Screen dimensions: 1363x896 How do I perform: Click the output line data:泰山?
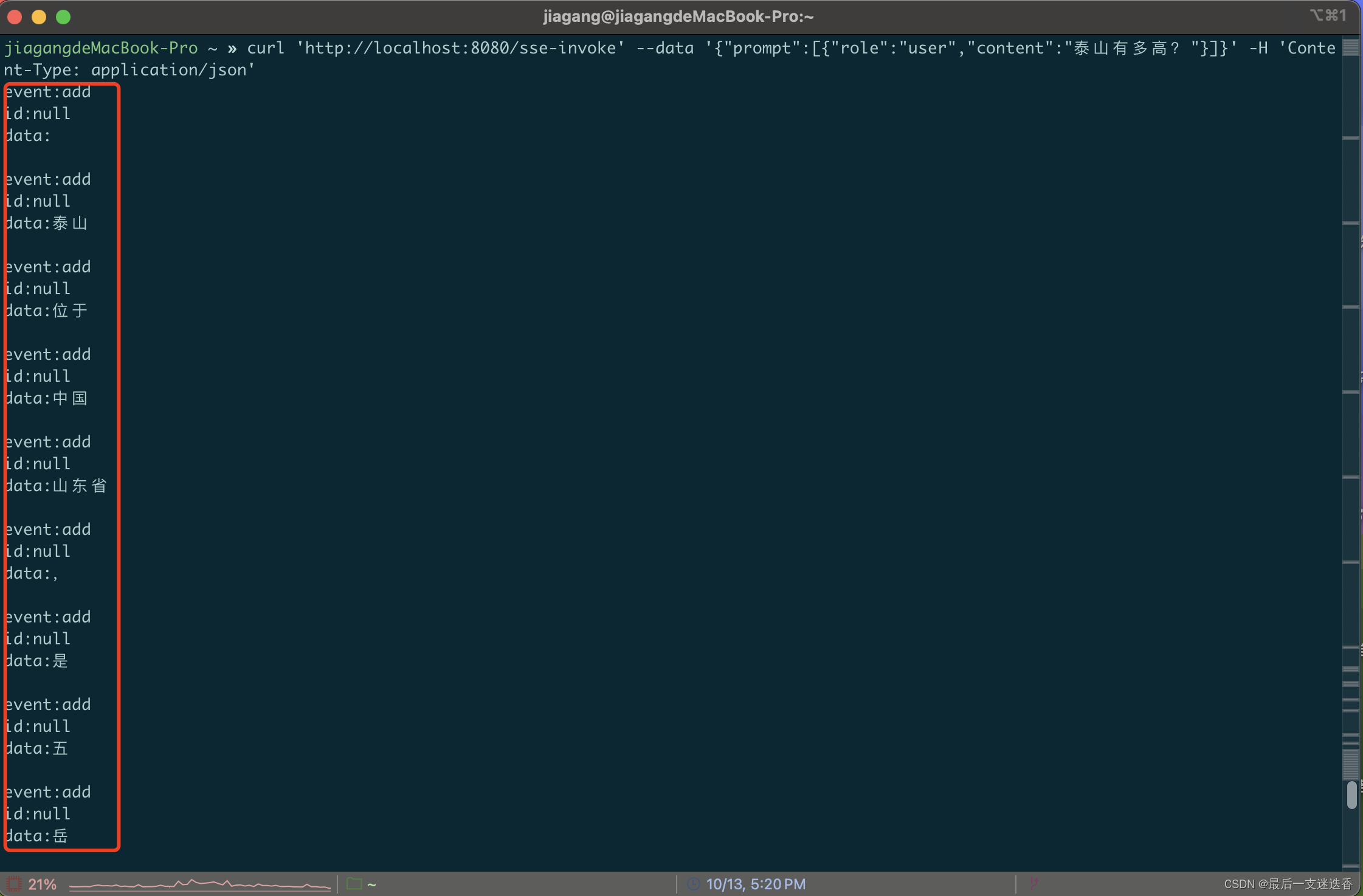tap(47, 223)
